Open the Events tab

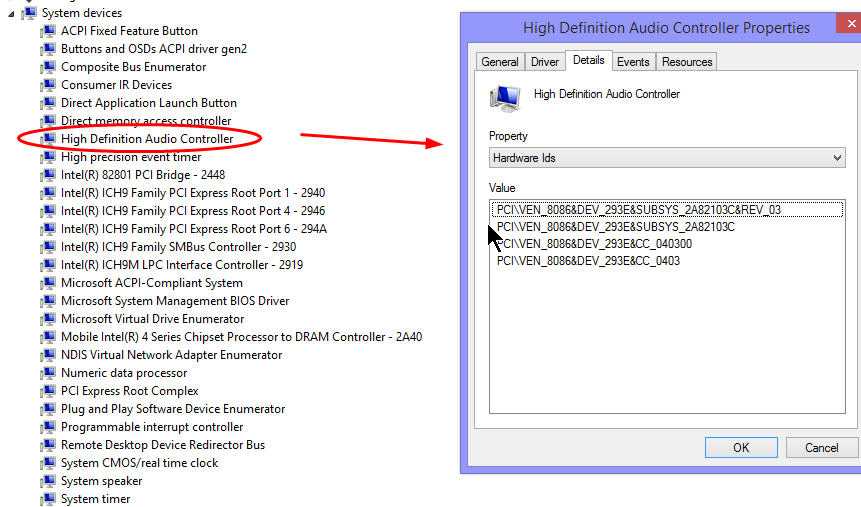click(633, 62)
